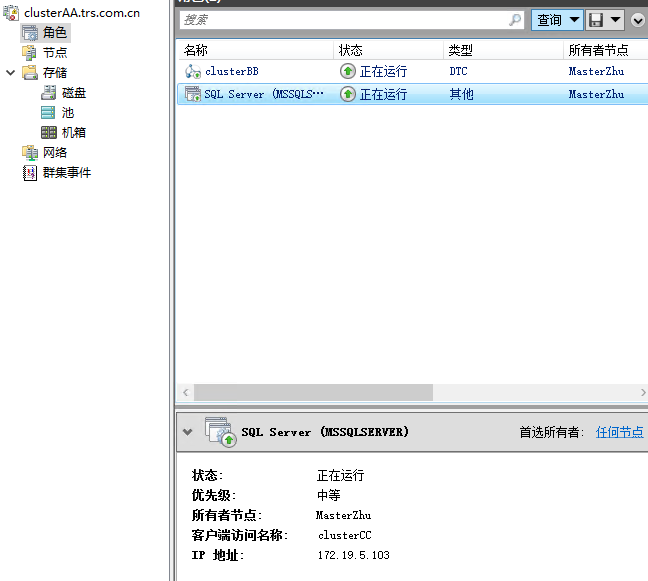Click the SQL Server icon in details header
The image size is (648, 581).
coord(221,432)
